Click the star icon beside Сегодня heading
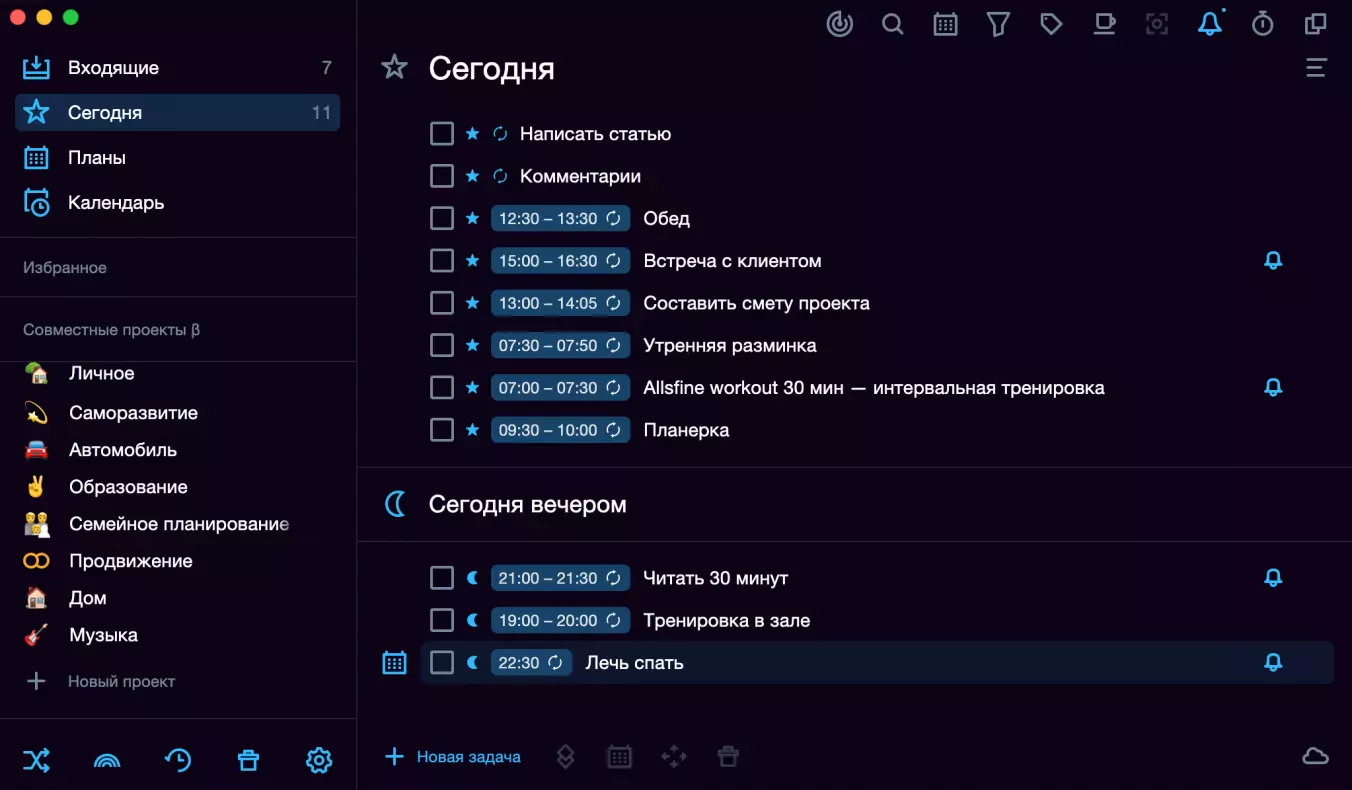This screenshot has height=790, width=1352. click(395, 67)
